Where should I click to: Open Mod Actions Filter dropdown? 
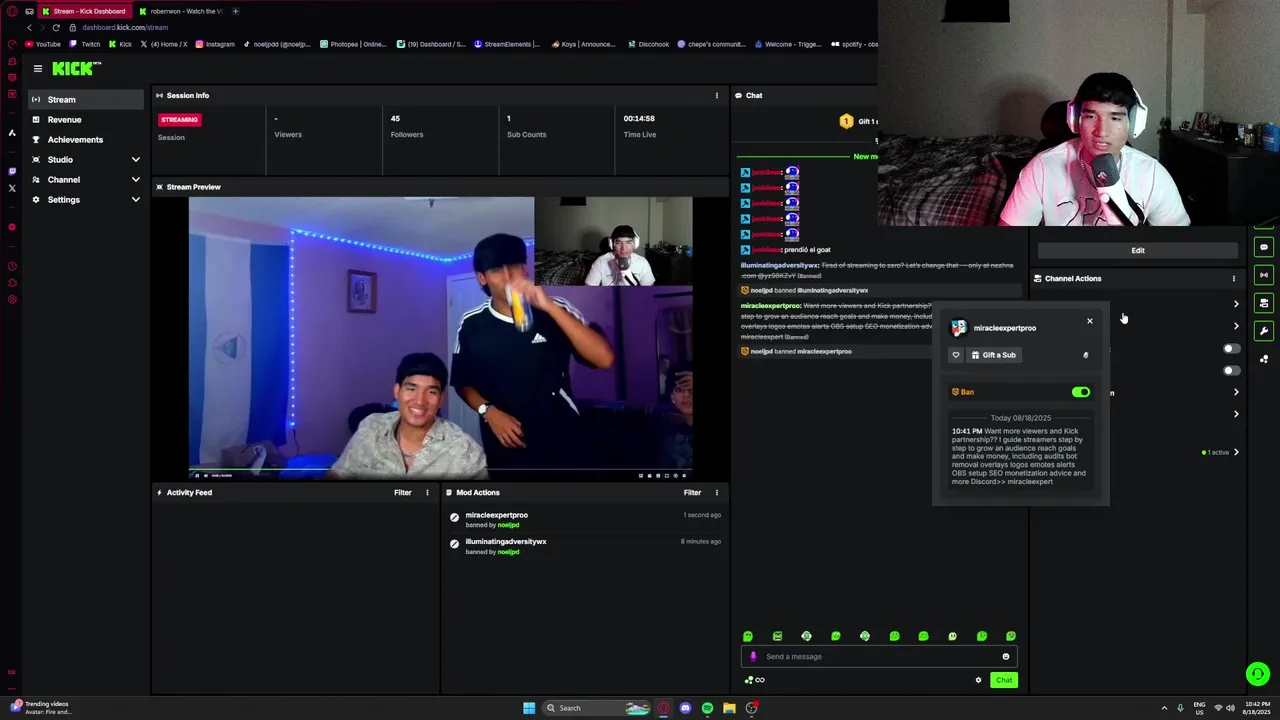coord(692,493)
